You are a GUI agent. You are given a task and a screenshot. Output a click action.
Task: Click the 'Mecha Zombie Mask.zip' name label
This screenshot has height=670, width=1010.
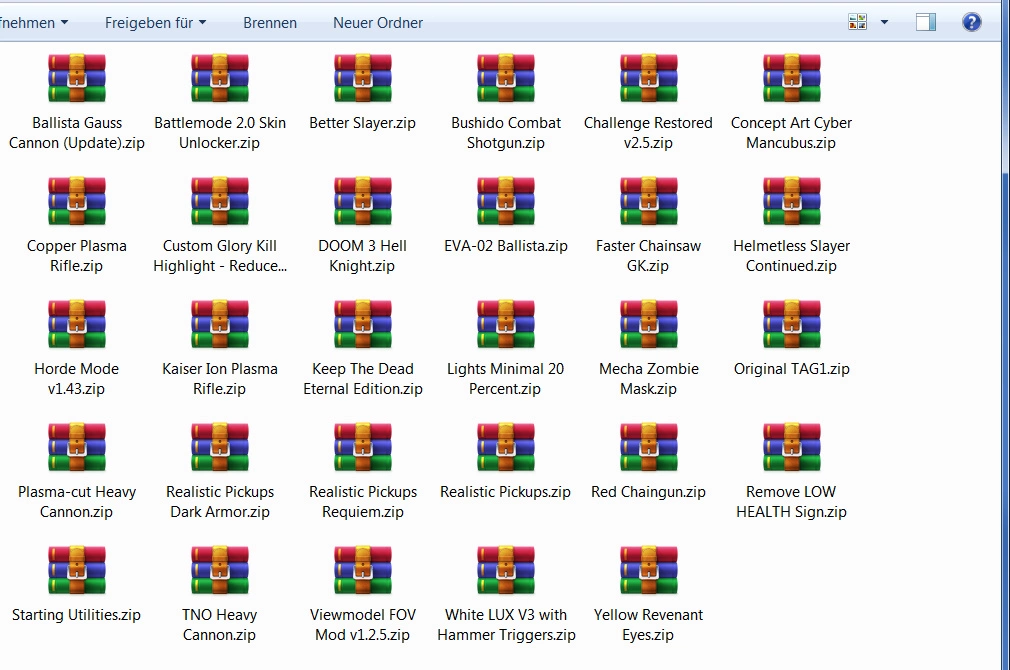649,379
